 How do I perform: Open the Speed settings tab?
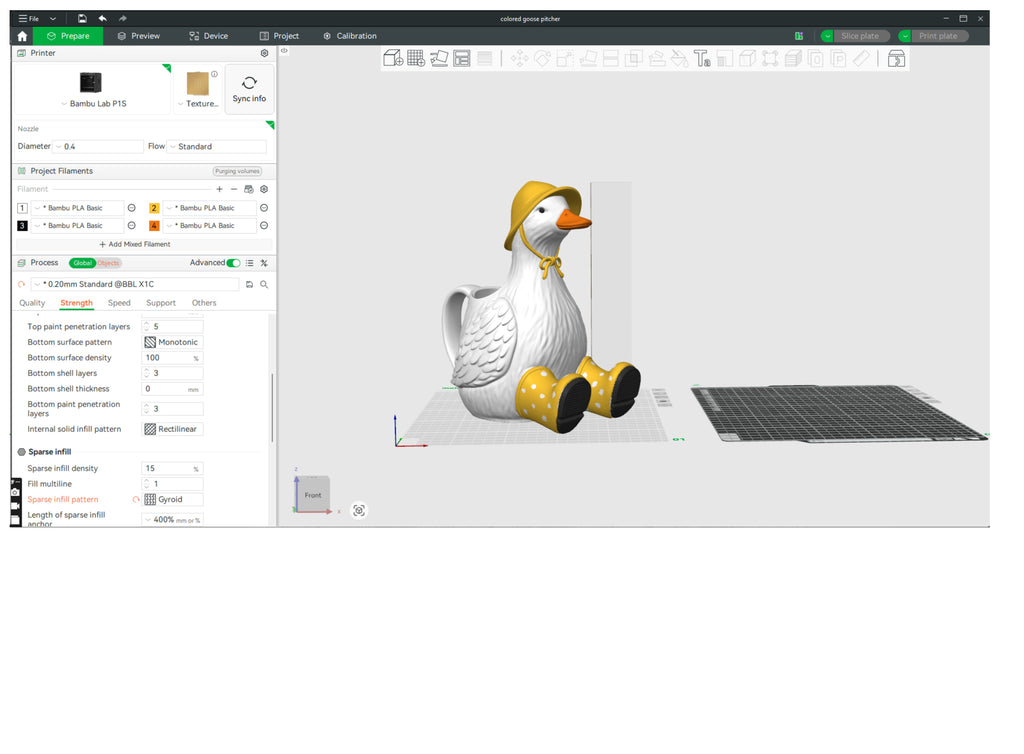click(119, 303)
